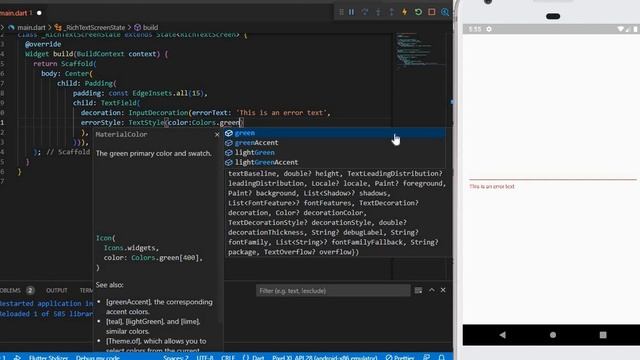Viewport: 640px width, 360px height.
Task: Close the bottom panel
Action: pyautogui.click(x=443, y=290)
